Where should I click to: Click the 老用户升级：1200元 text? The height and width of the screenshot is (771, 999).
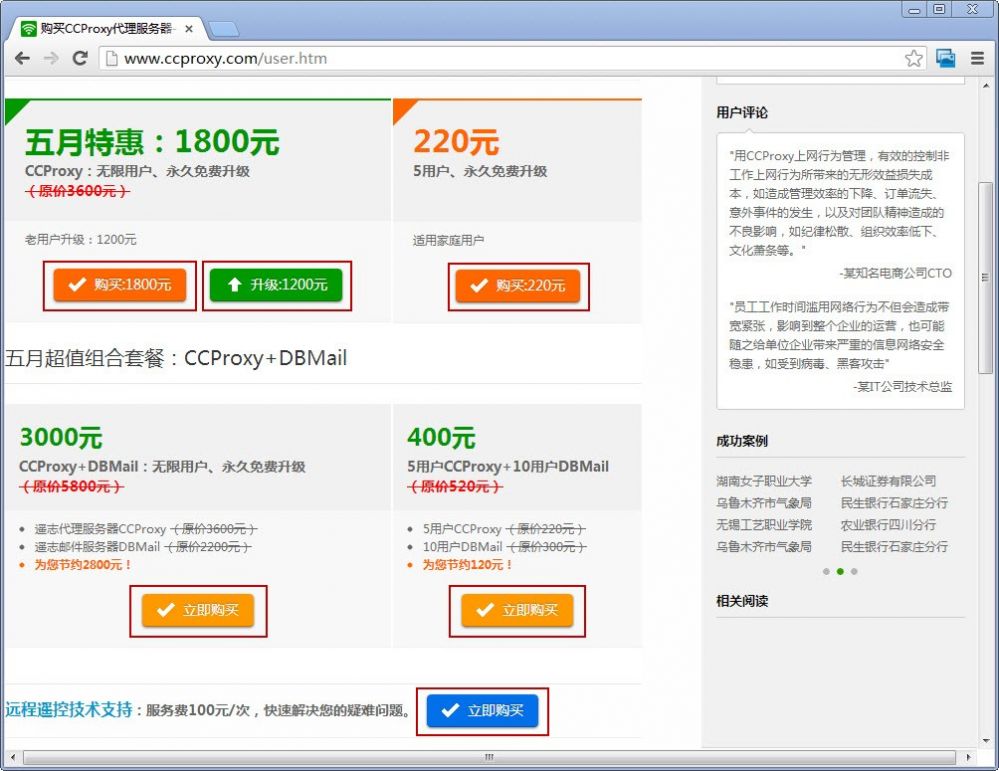pyautogui.click(x=80, y=240)
